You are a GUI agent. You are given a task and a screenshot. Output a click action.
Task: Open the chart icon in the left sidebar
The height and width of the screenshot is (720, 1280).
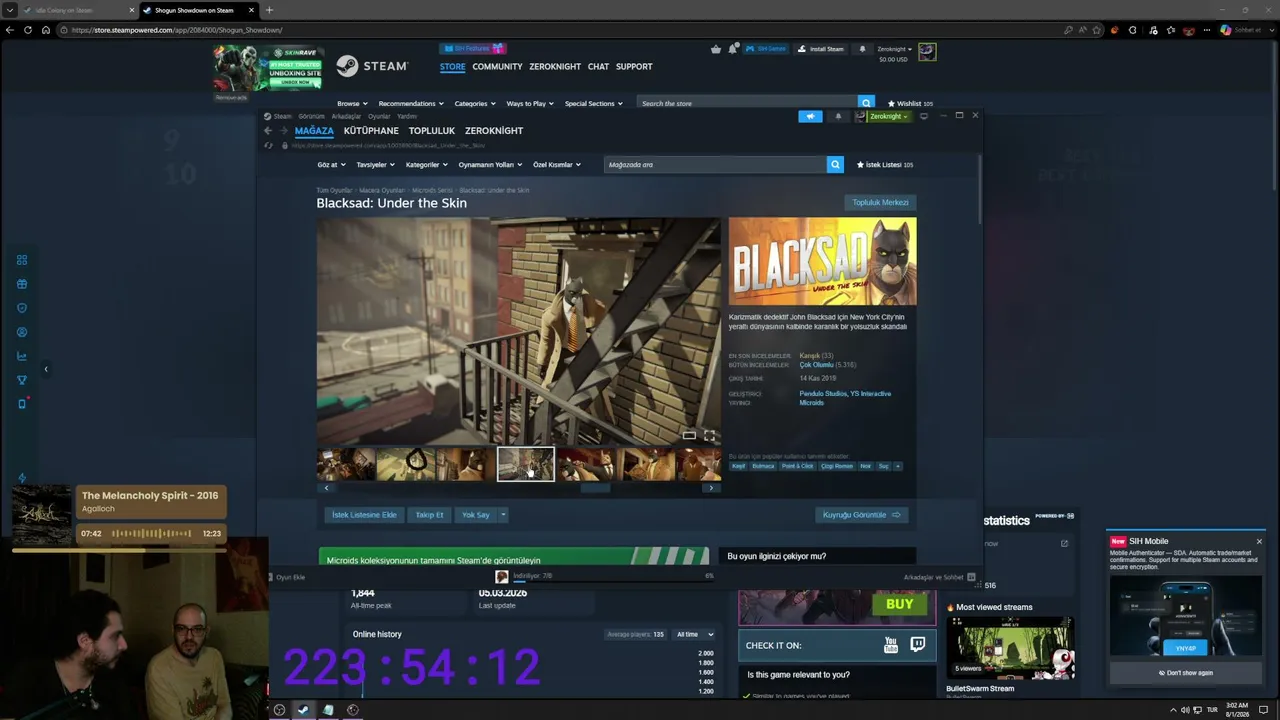pos(22,356)
